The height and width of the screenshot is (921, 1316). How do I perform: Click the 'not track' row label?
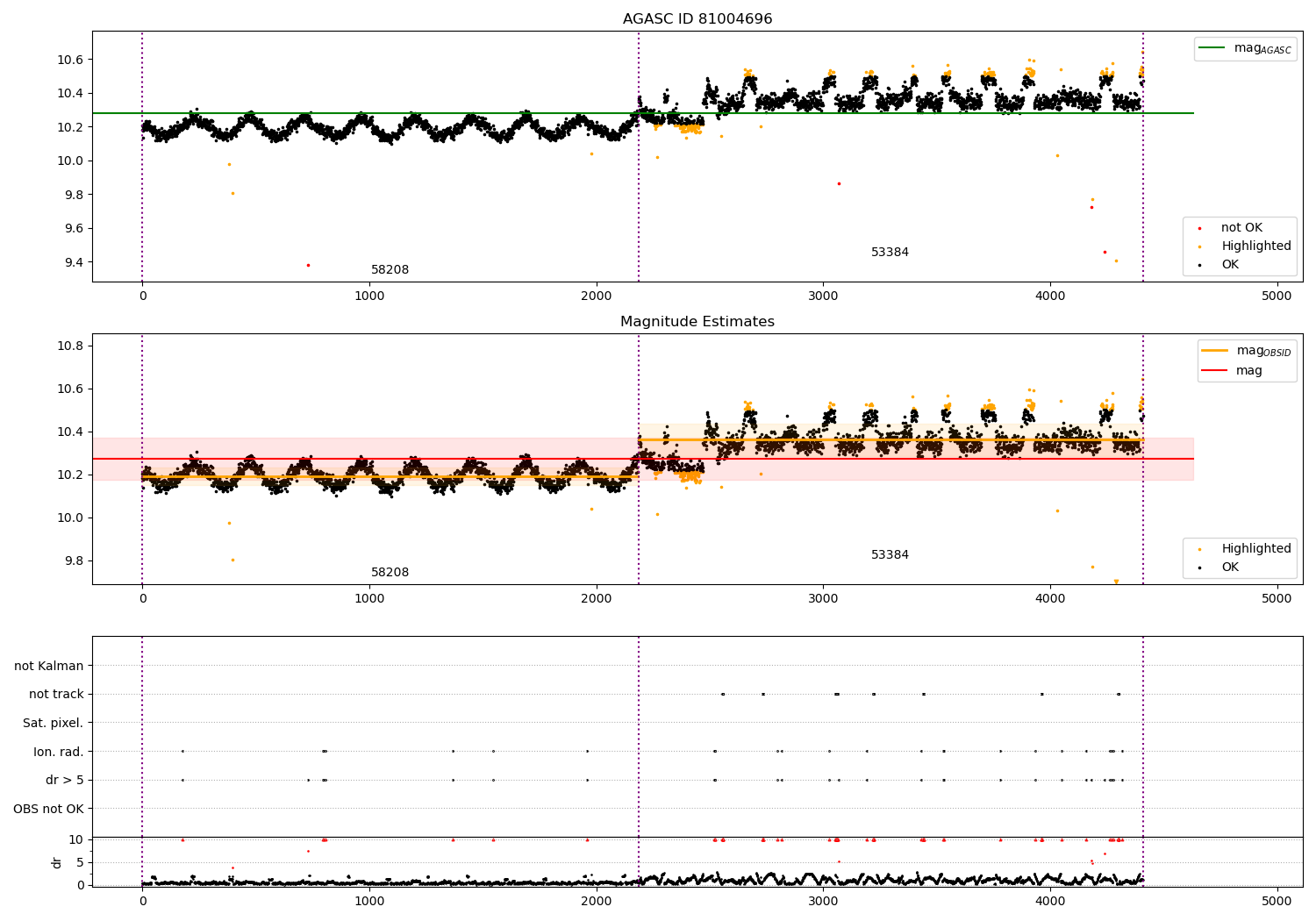click(56, 694)
